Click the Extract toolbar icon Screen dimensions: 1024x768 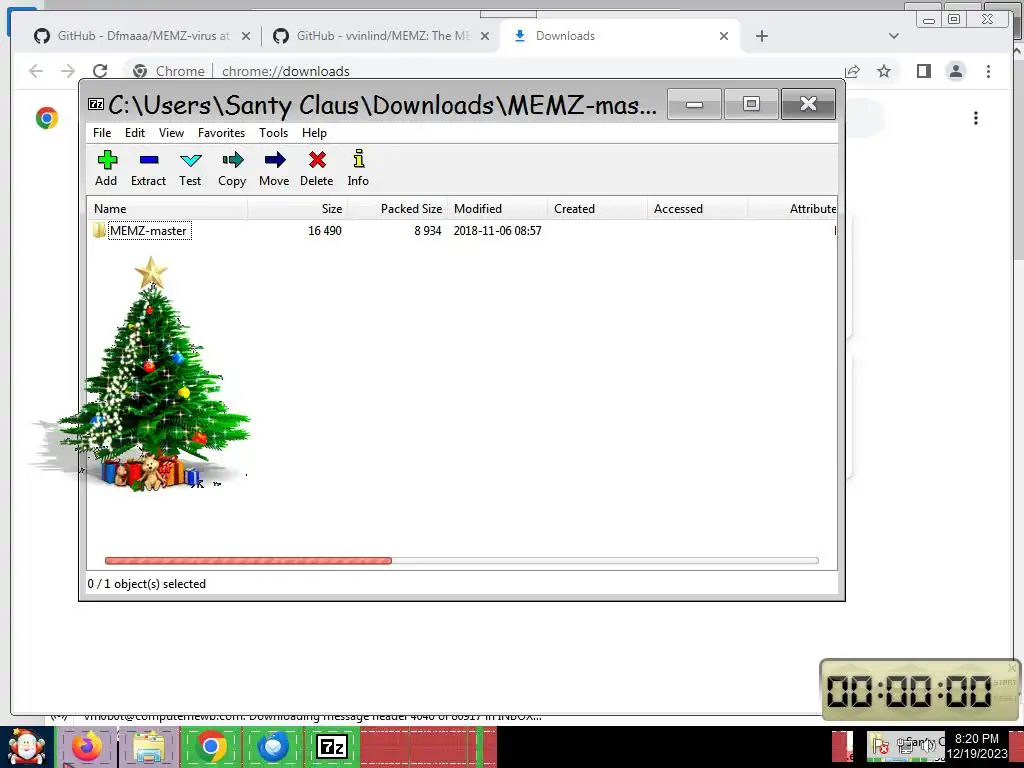pyautogui.click(x=148, y=168)
